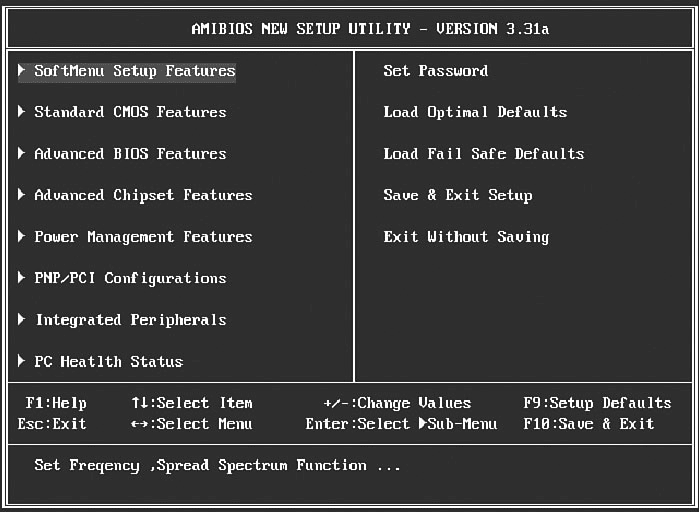The image size is (700, 512).
Task: Open SoftMenu Setup Features submenu
Action: (135, 71)
